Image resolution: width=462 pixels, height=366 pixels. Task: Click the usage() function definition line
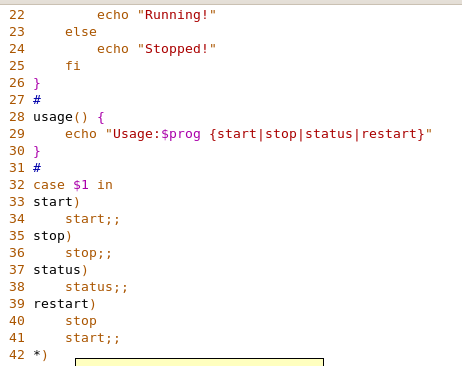[69, 117]
